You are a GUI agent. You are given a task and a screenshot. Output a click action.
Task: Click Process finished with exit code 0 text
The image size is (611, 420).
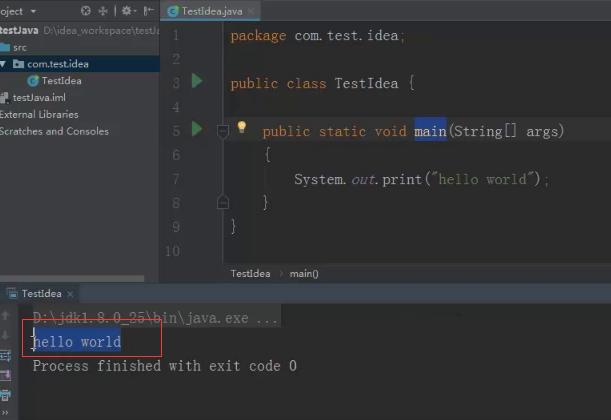(x=164, y=366)
